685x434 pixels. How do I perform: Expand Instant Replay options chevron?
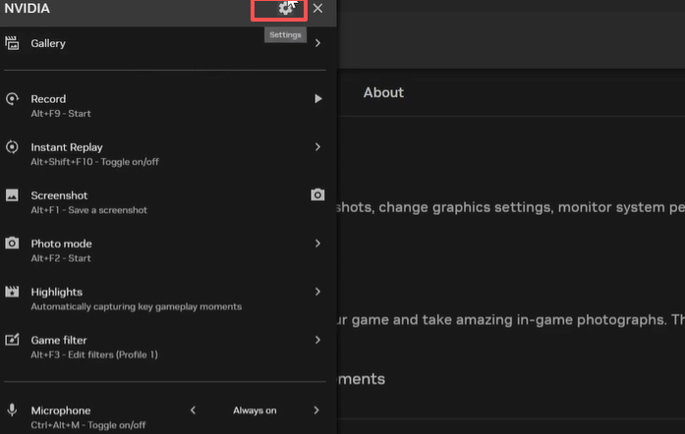318,147
